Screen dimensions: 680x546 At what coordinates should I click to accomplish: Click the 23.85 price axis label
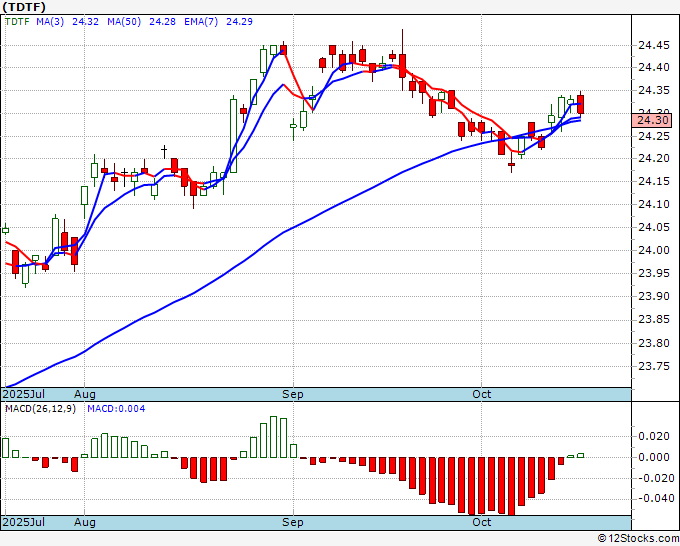pos(654,320)
